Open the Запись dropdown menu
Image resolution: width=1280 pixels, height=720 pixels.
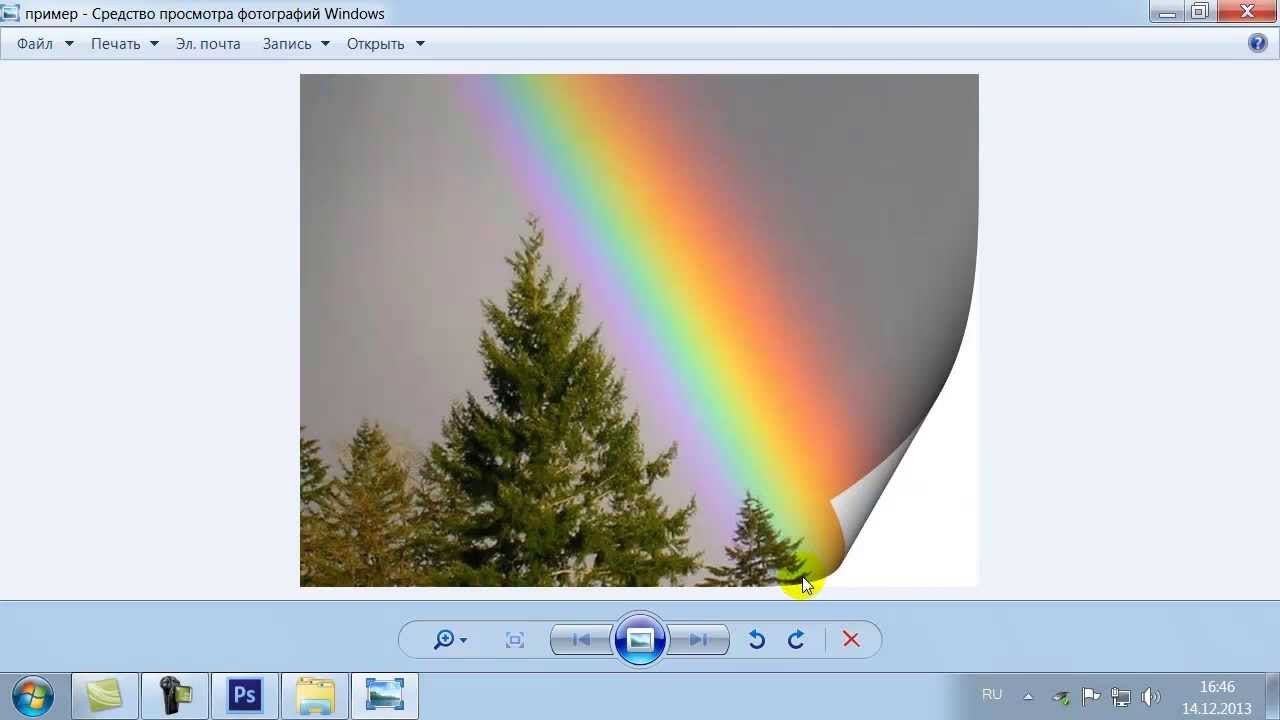click(296, 44)
